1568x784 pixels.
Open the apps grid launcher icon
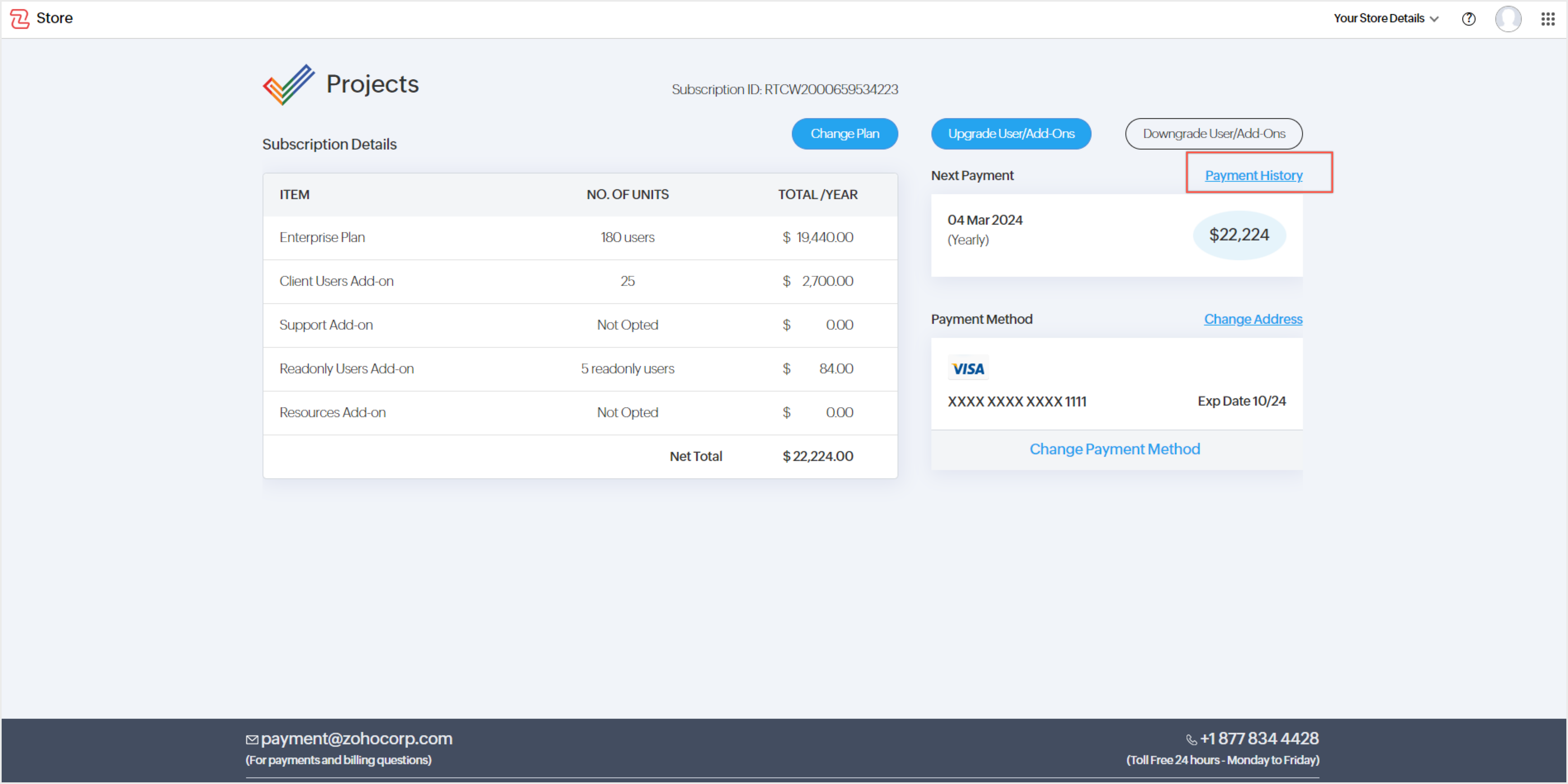1548,19
